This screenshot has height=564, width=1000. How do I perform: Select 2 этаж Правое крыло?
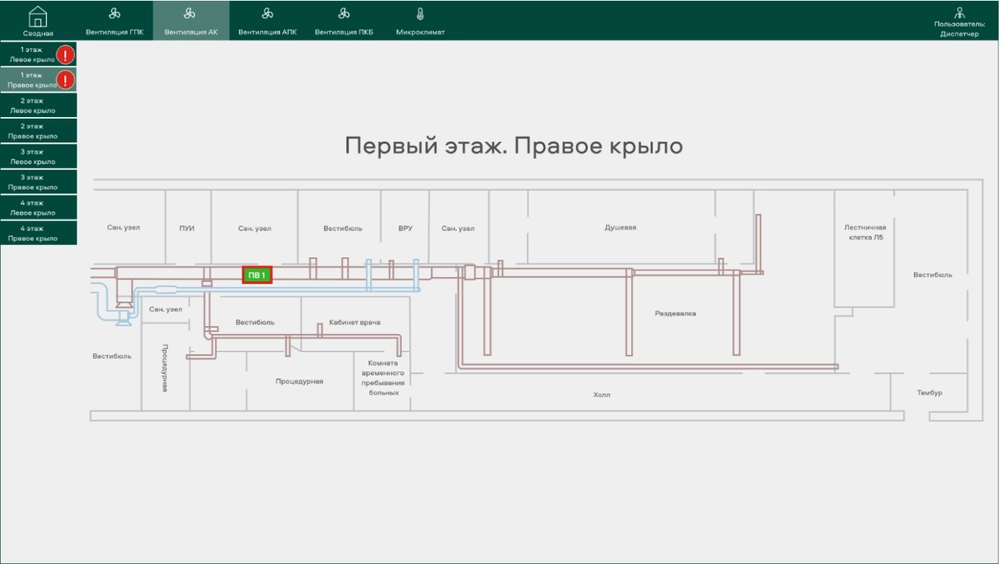pyautogui.click(x=32, y=131)
